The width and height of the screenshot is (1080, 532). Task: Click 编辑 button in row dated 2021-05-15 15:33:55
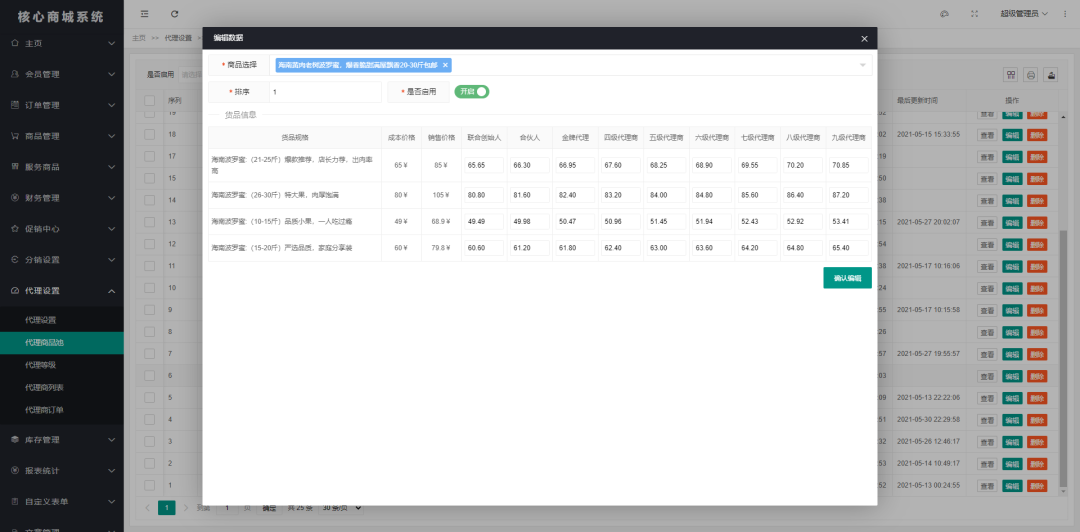[x=1011, y=134]
